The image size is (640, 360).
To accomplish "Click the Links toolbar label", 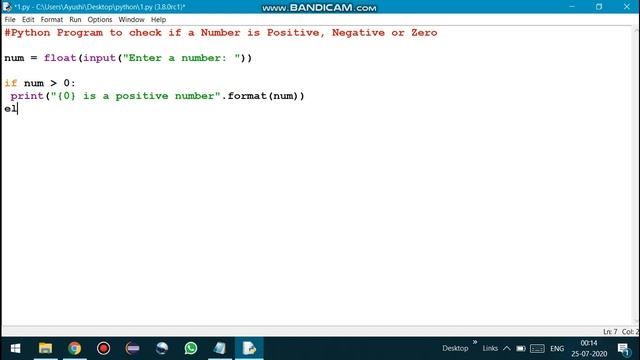I will pos(490,348).
